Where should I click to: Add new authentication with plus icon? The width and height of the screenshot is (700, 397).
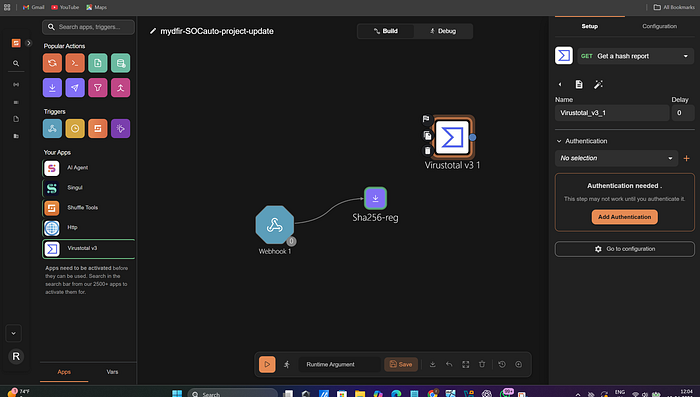click(687, 158)
